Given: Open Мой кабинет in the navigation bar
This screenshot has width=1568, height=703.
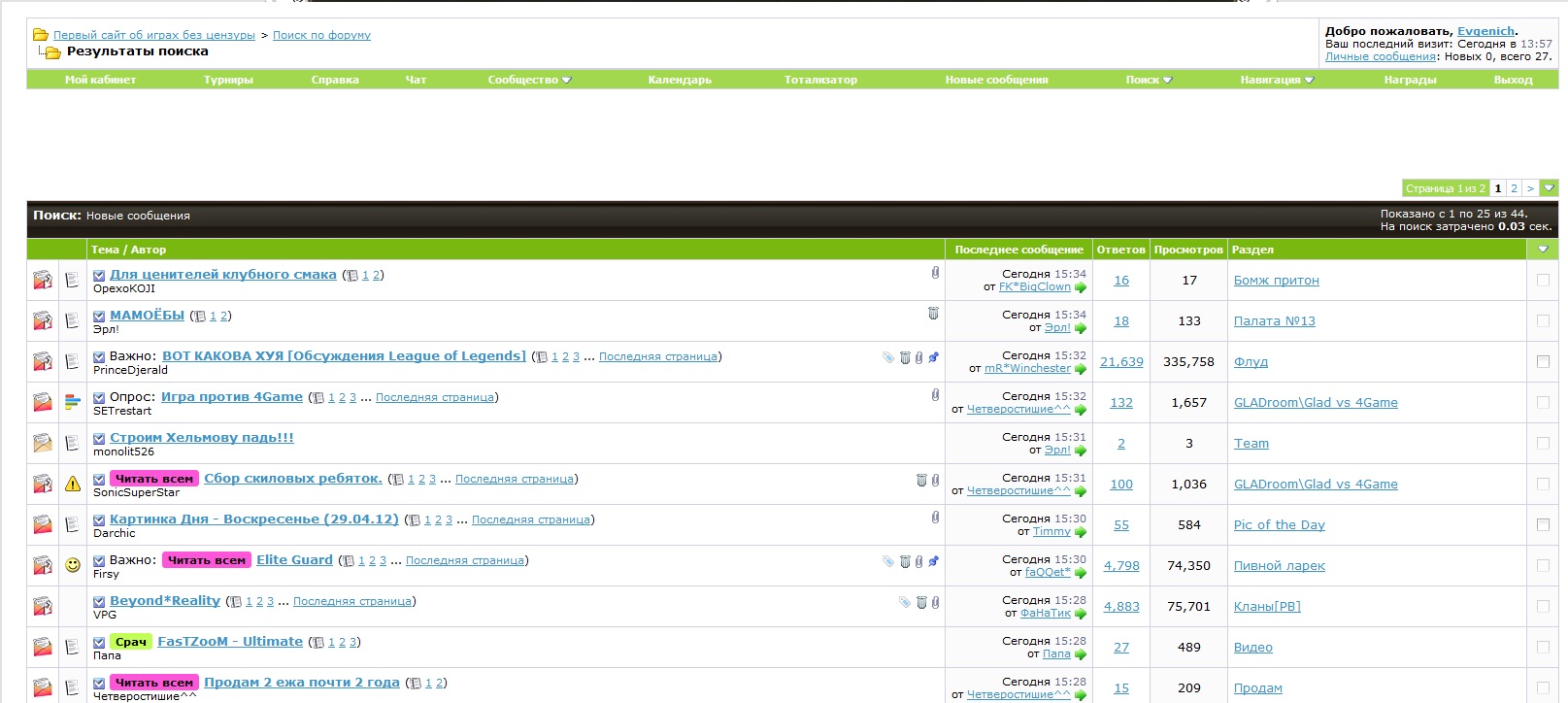Looking at the screenshot, I should (100, 80).
